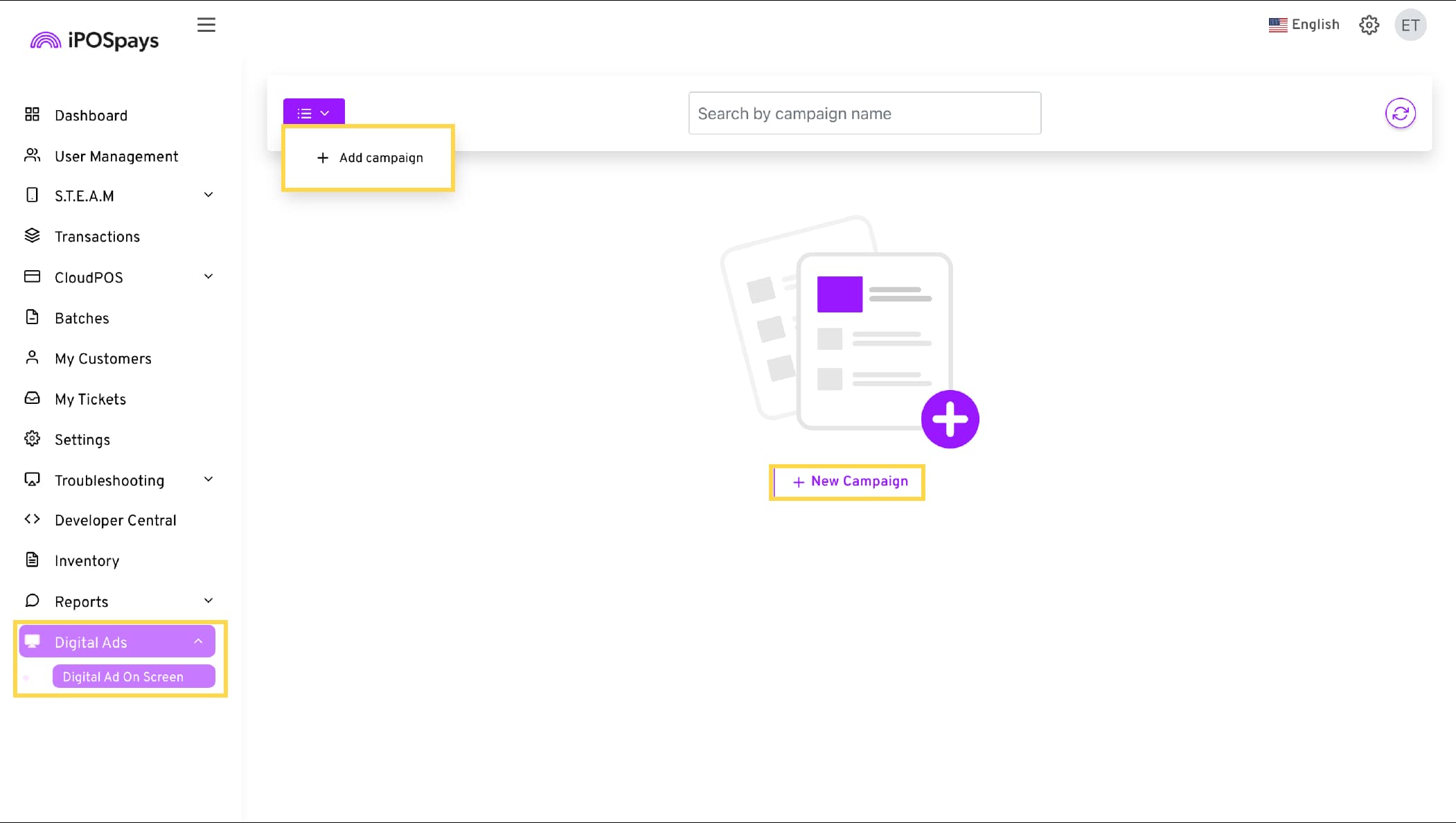Expand the CloudPOS menu chevron
This screenshot has width=1456, height=823.
(x=208, y=276)
